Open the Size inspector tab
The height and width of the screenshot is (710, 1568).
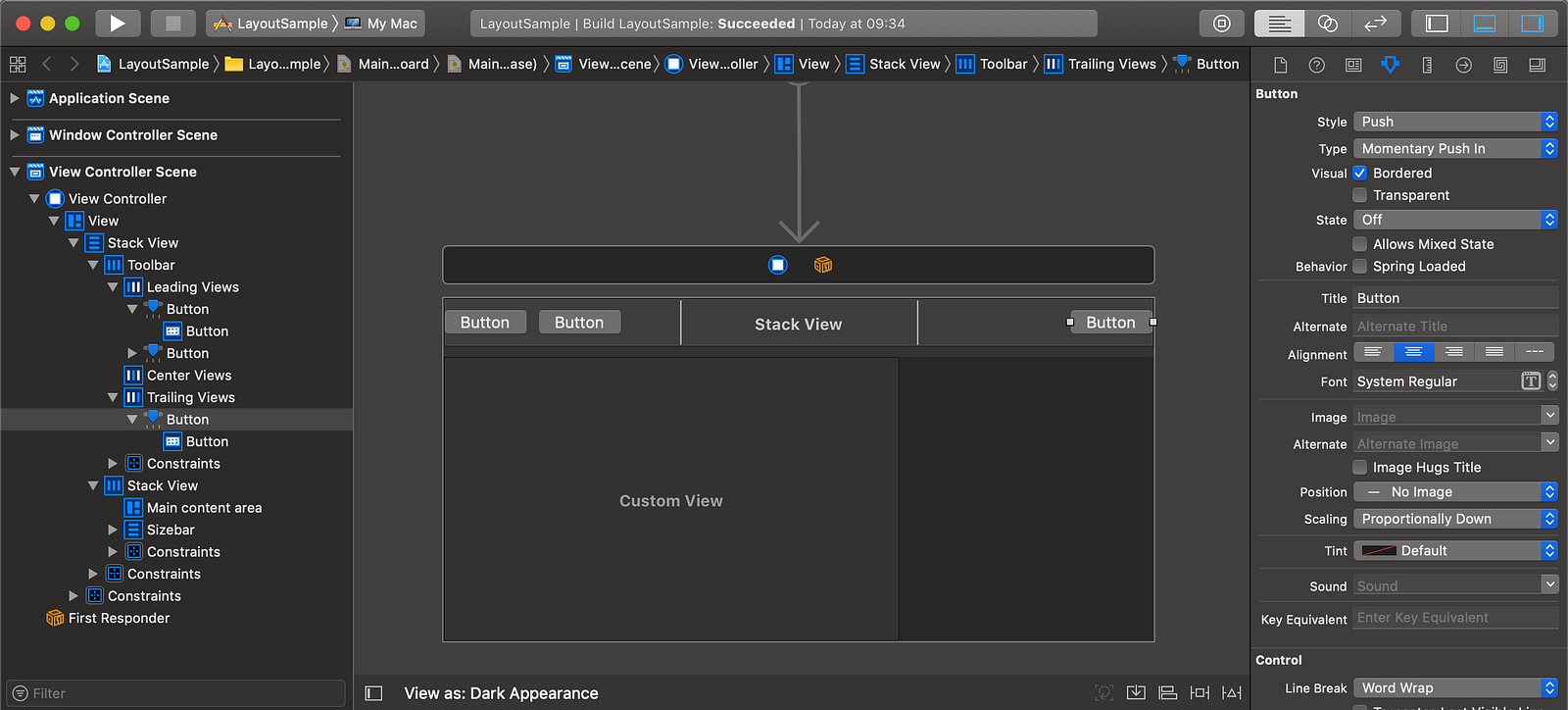tap(1427, 65)
